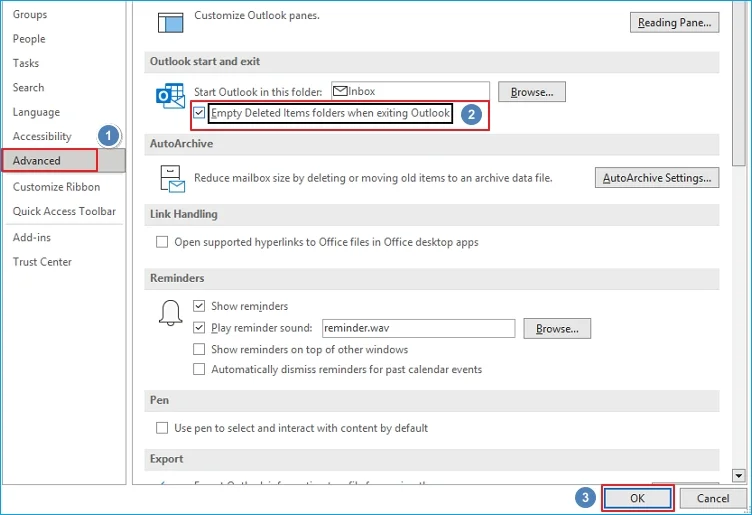Image resolution: width=752 pixels, height=515 pixels.
Task: Select the Advanced category in sidebar
Action: pos(49,160)
